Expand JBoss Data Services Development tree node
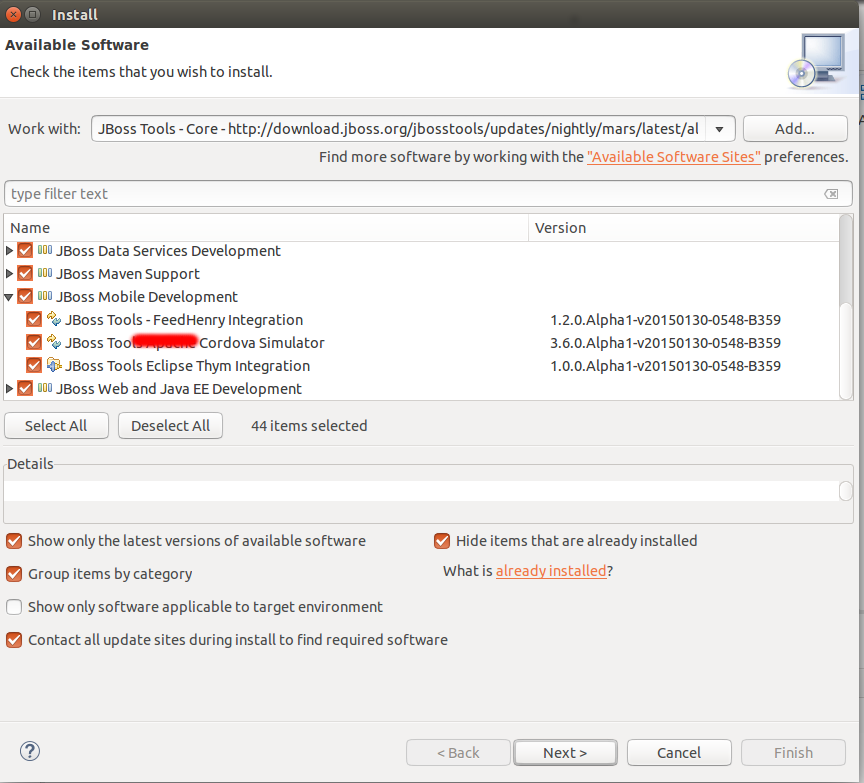This screenshot has height=783, width=864. (x=9, y=251)
